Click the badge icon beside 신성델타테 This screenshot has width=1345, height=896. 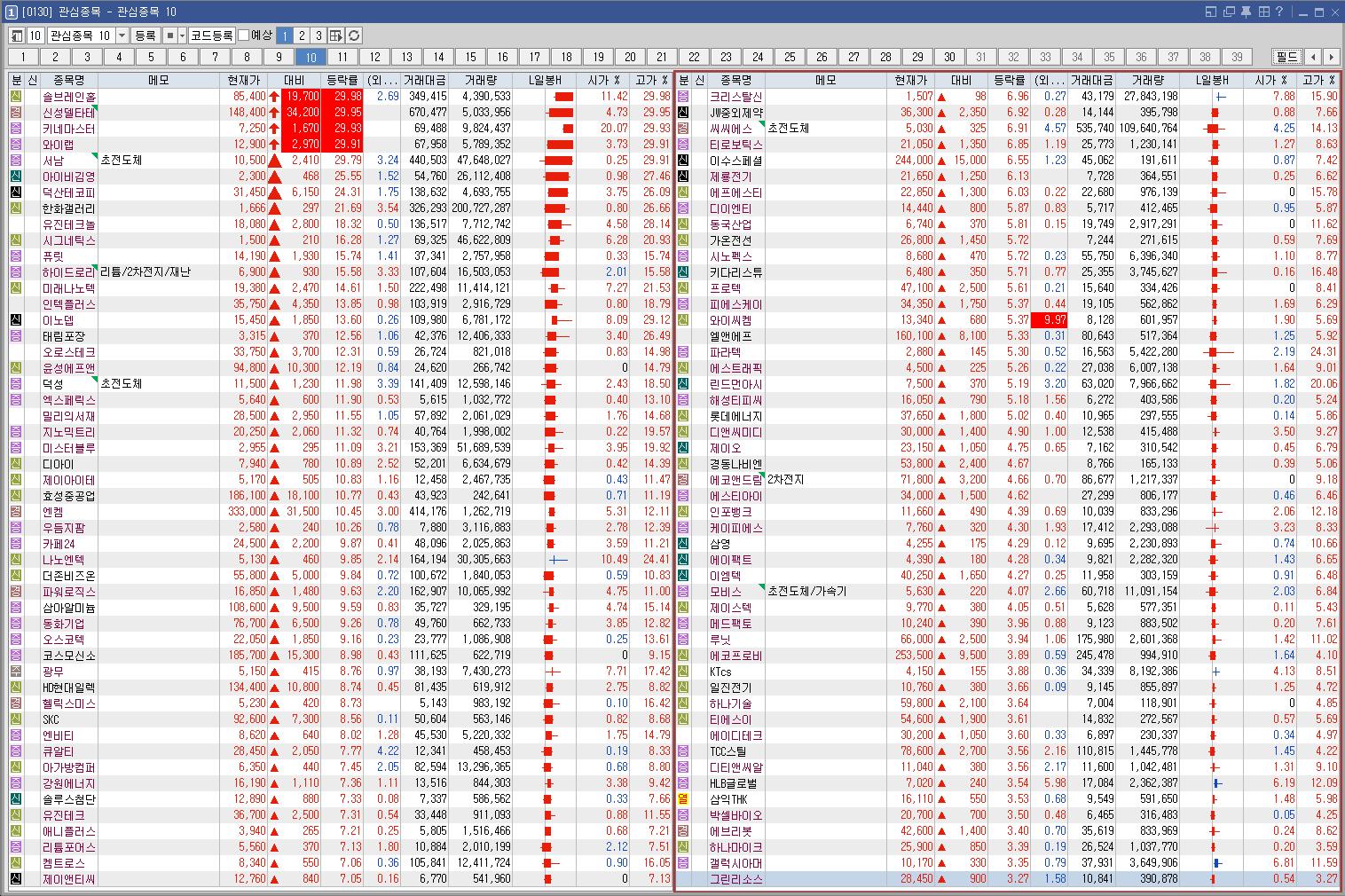coord(16,113)
